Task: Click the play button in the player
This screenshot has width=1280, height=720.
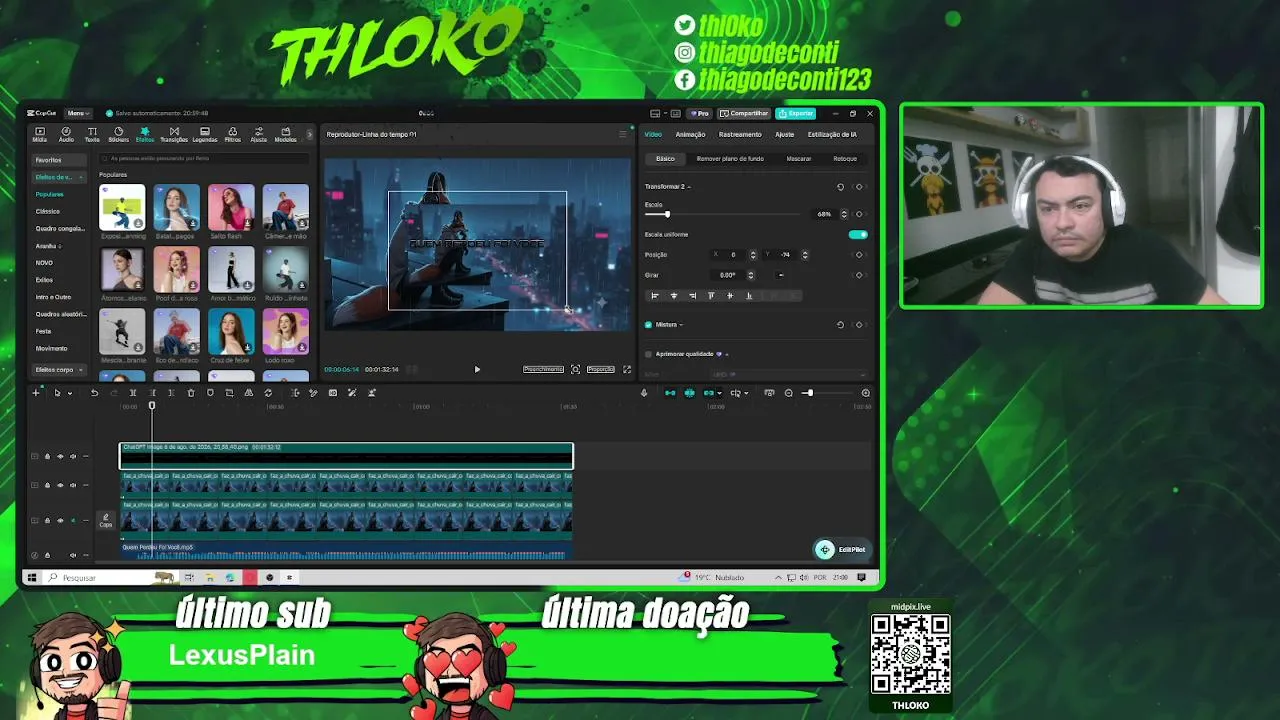Action: [x=477, y=369]
